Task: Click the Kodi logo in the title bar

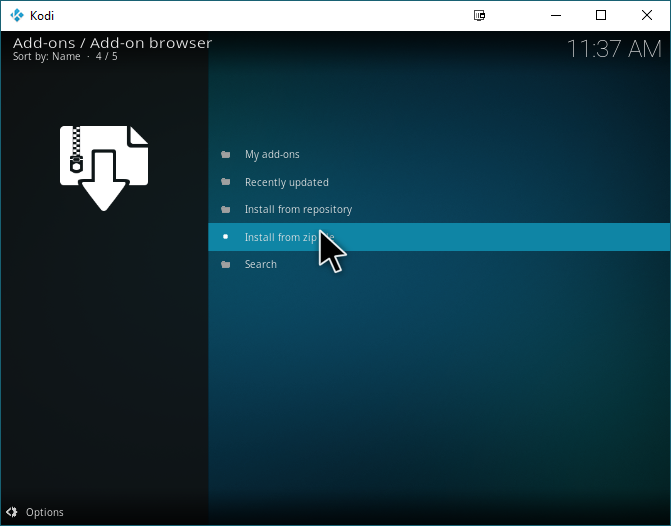Action: [17, 15]
